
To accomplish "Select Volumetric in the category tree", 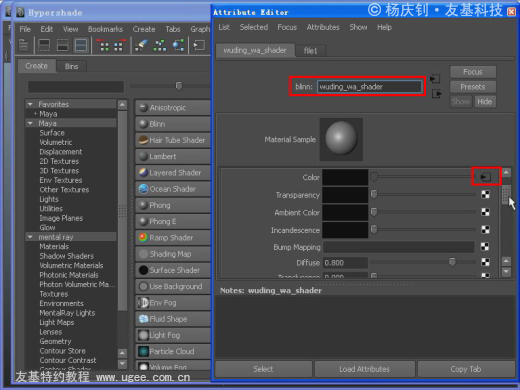I will pos(56,142).
